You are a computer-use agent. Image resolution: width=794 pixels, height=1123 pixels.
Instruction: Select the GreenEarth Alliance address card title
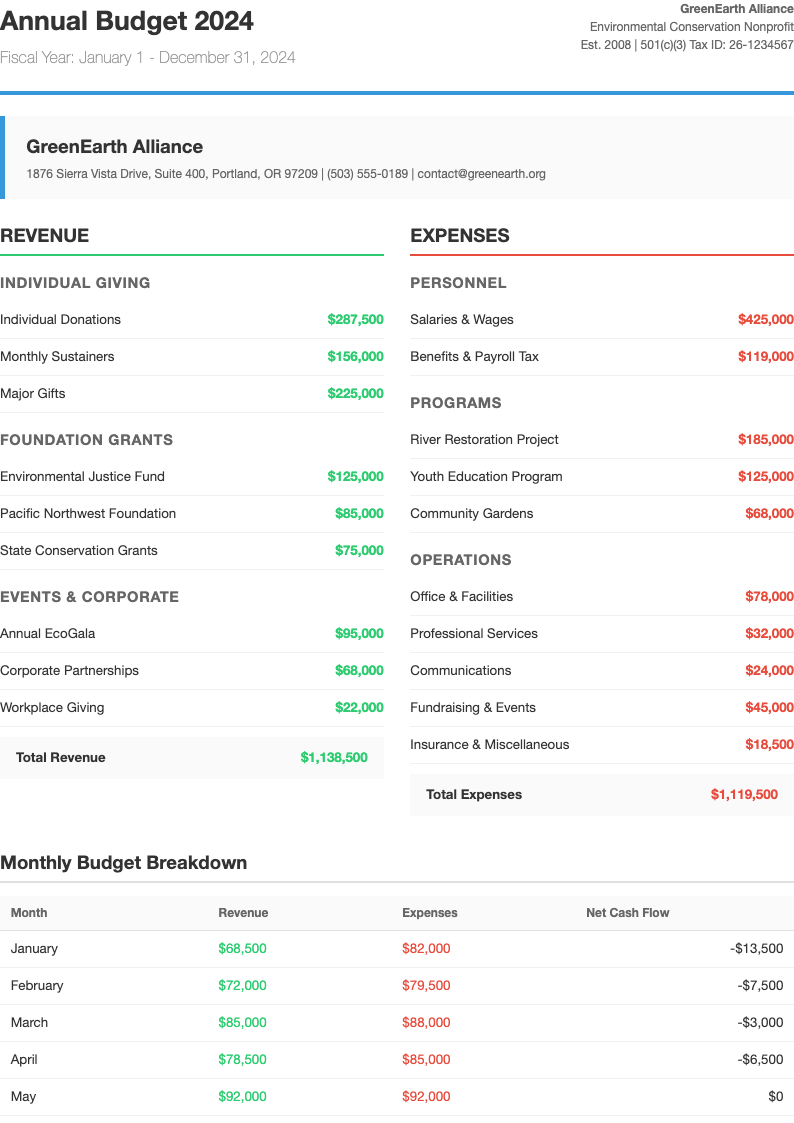pyautogui.click(x=115, y=147)
